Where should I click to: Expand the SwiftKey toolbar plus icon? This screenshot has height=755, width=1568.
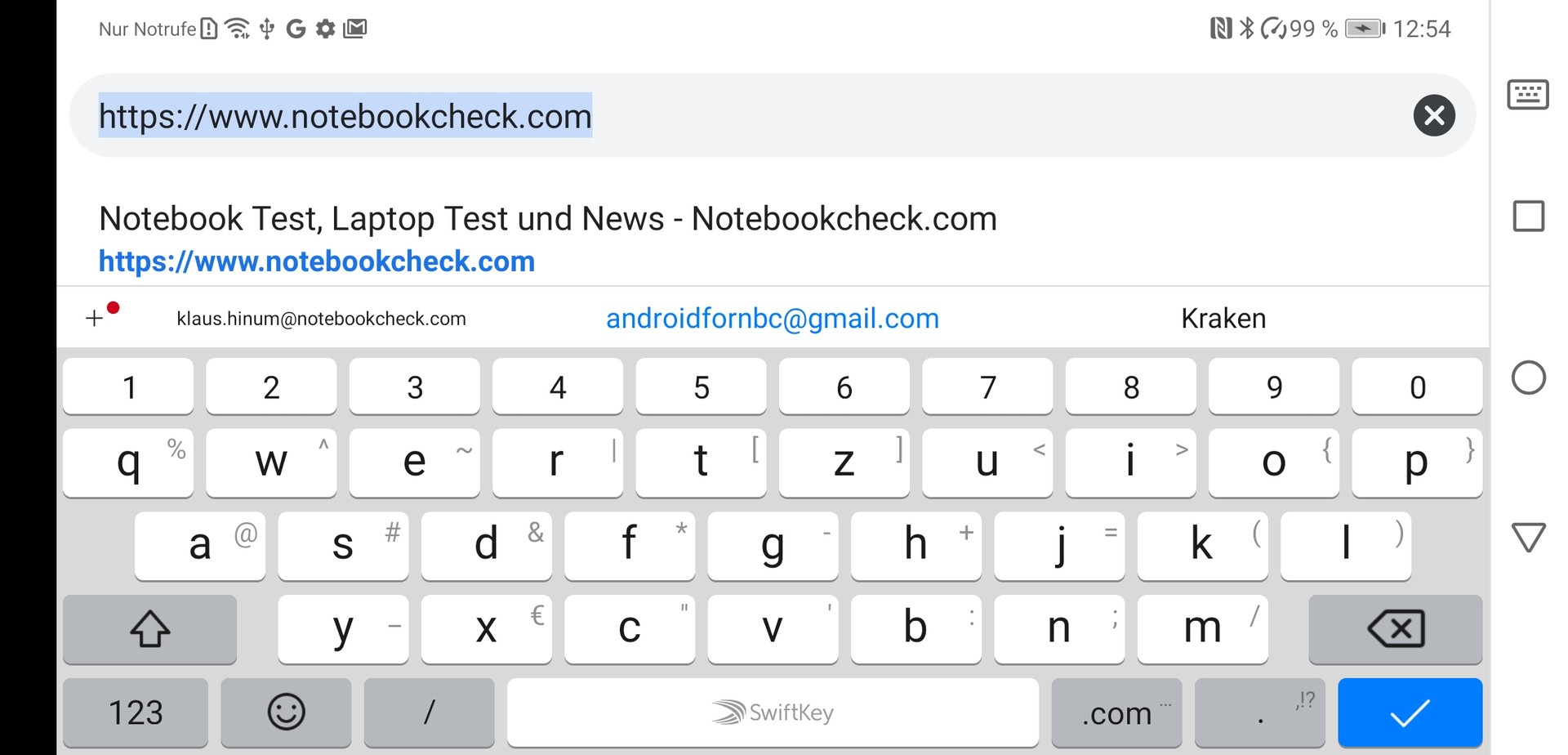[95, 318]
